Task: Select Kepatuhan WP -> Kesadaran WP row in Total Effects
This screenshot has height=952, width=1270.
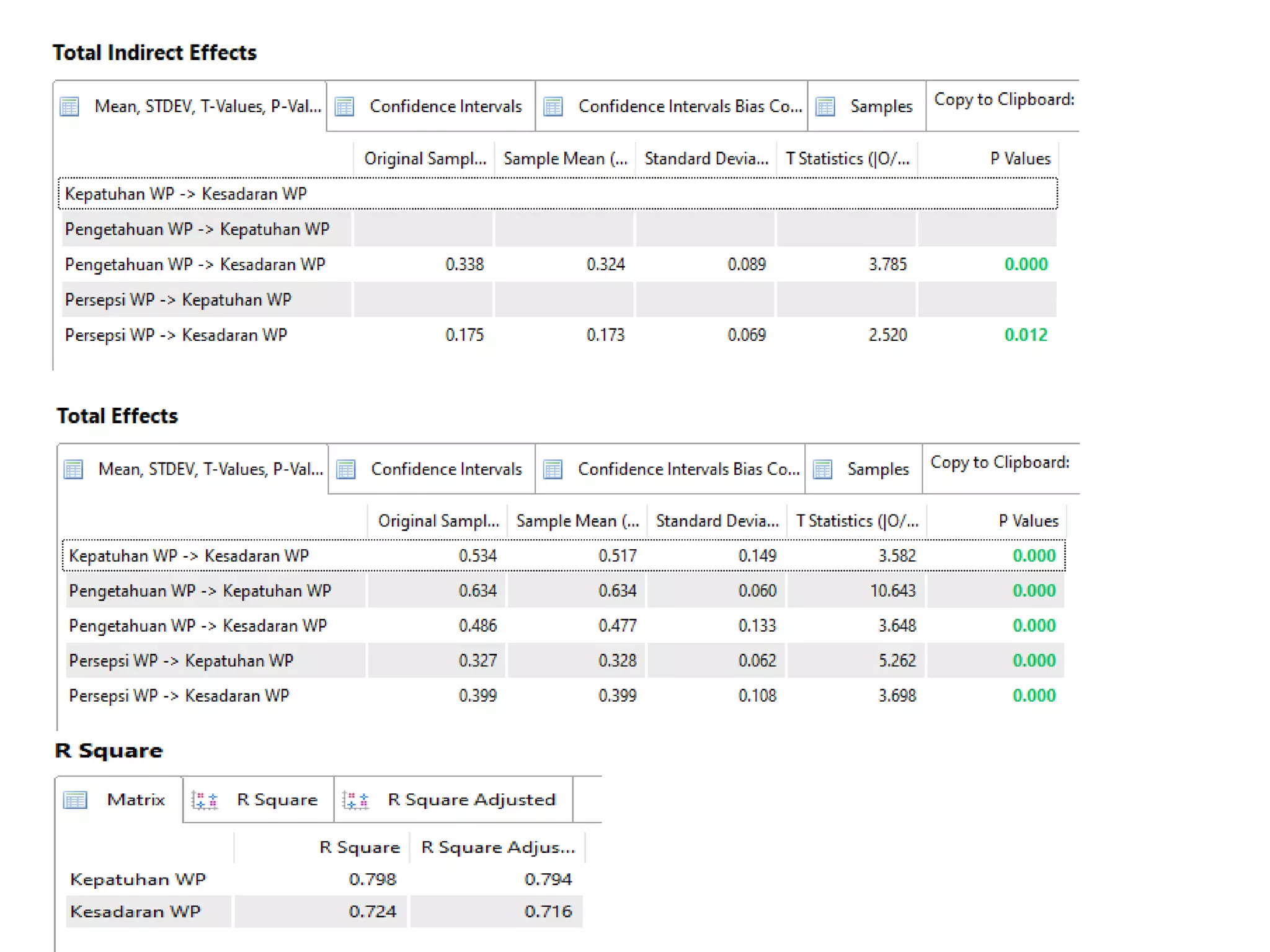Action: pos(189,556)
